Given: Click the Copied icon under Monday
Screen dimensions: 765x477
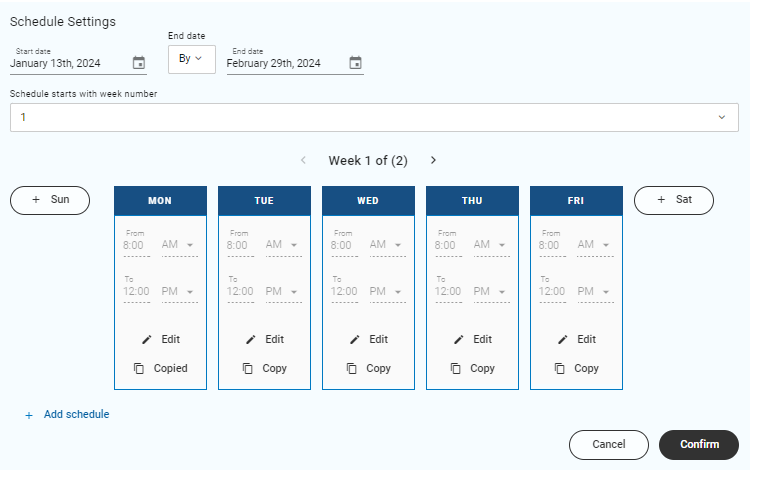Looking at the screenshot, I should (139, 368).
